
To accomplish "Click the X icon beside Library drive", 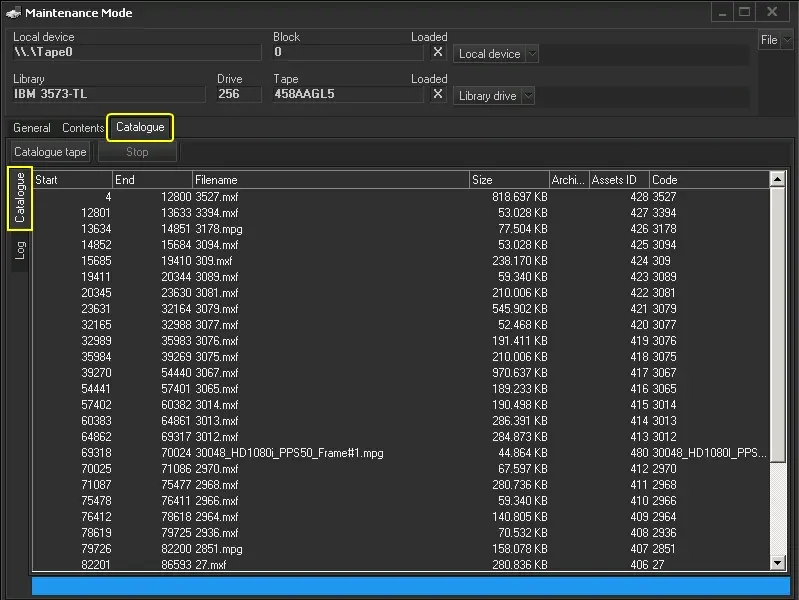I will [438, 95].
